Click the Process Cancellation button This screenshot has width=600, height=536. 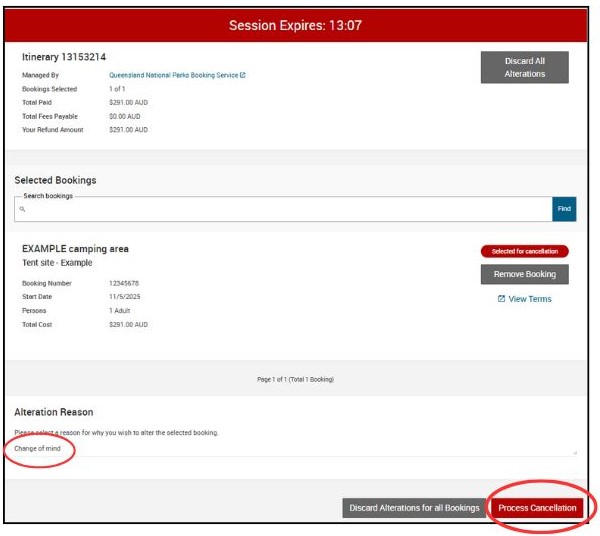pos(537,508)
